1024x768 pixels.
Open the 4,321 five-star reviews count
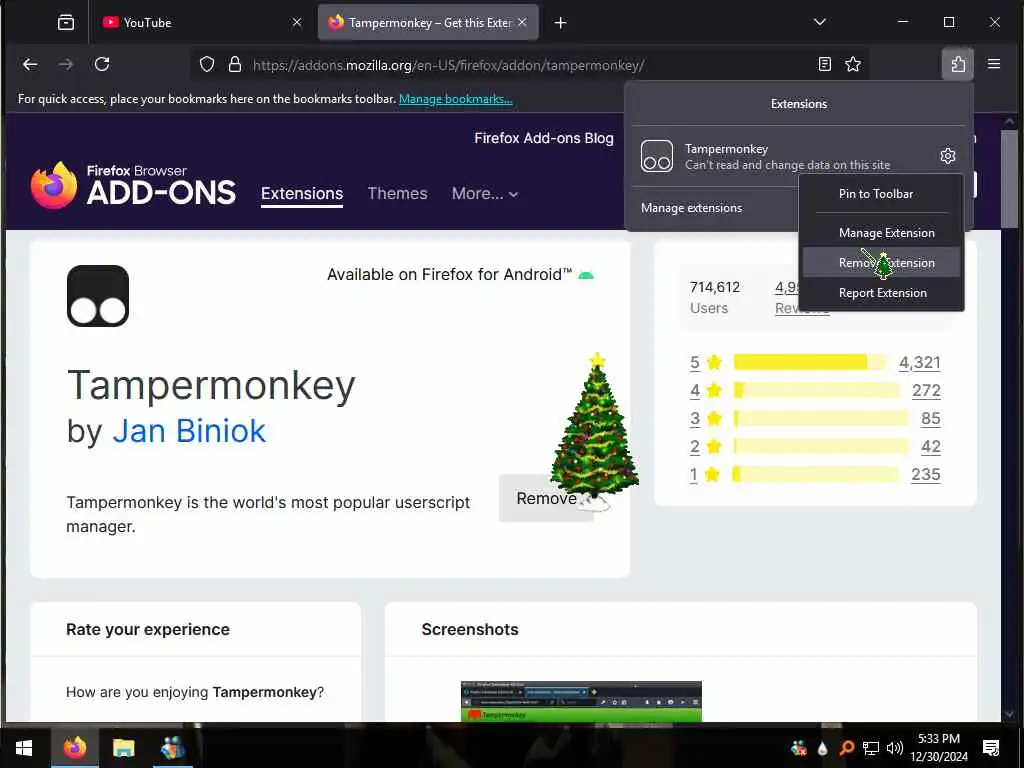(920, 362)
